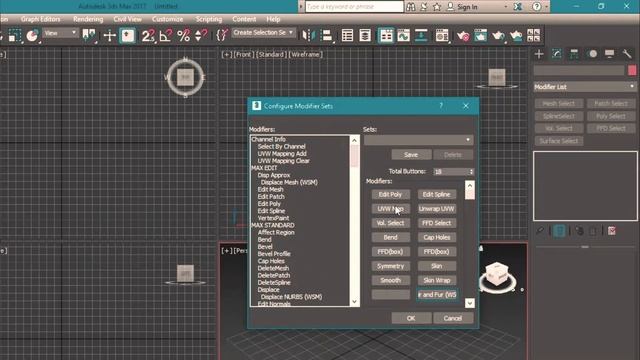The image size is (640, 360).
Task: Open the Layer Explorer icon
Action: (365, 36)
